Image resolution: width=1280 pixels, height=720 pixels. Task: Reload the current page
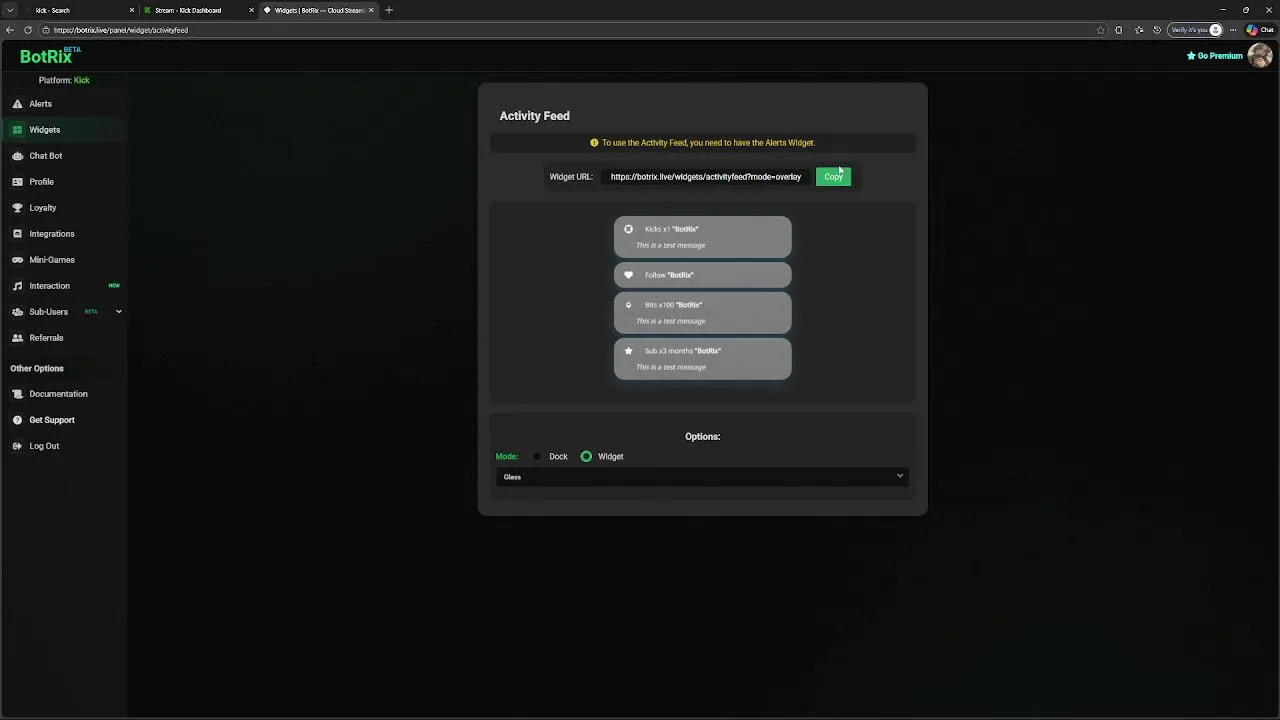27,30
